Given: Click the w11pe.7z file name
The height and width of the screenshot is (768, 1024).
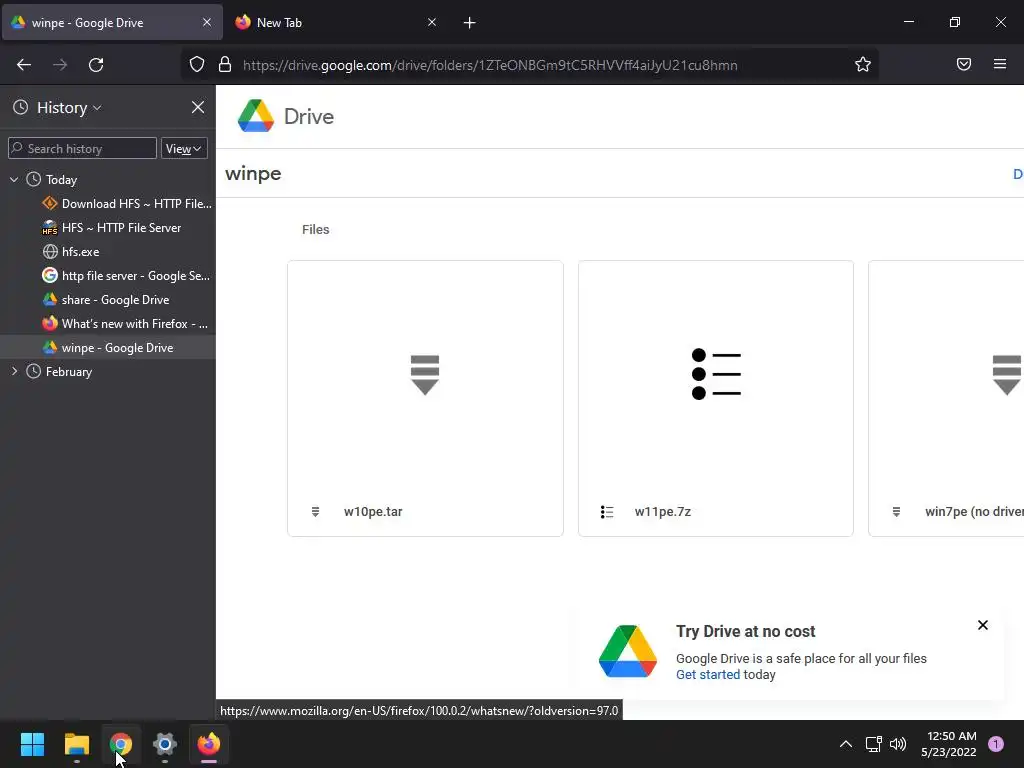Looking at the screenshot, I should [x=663, y=512].
